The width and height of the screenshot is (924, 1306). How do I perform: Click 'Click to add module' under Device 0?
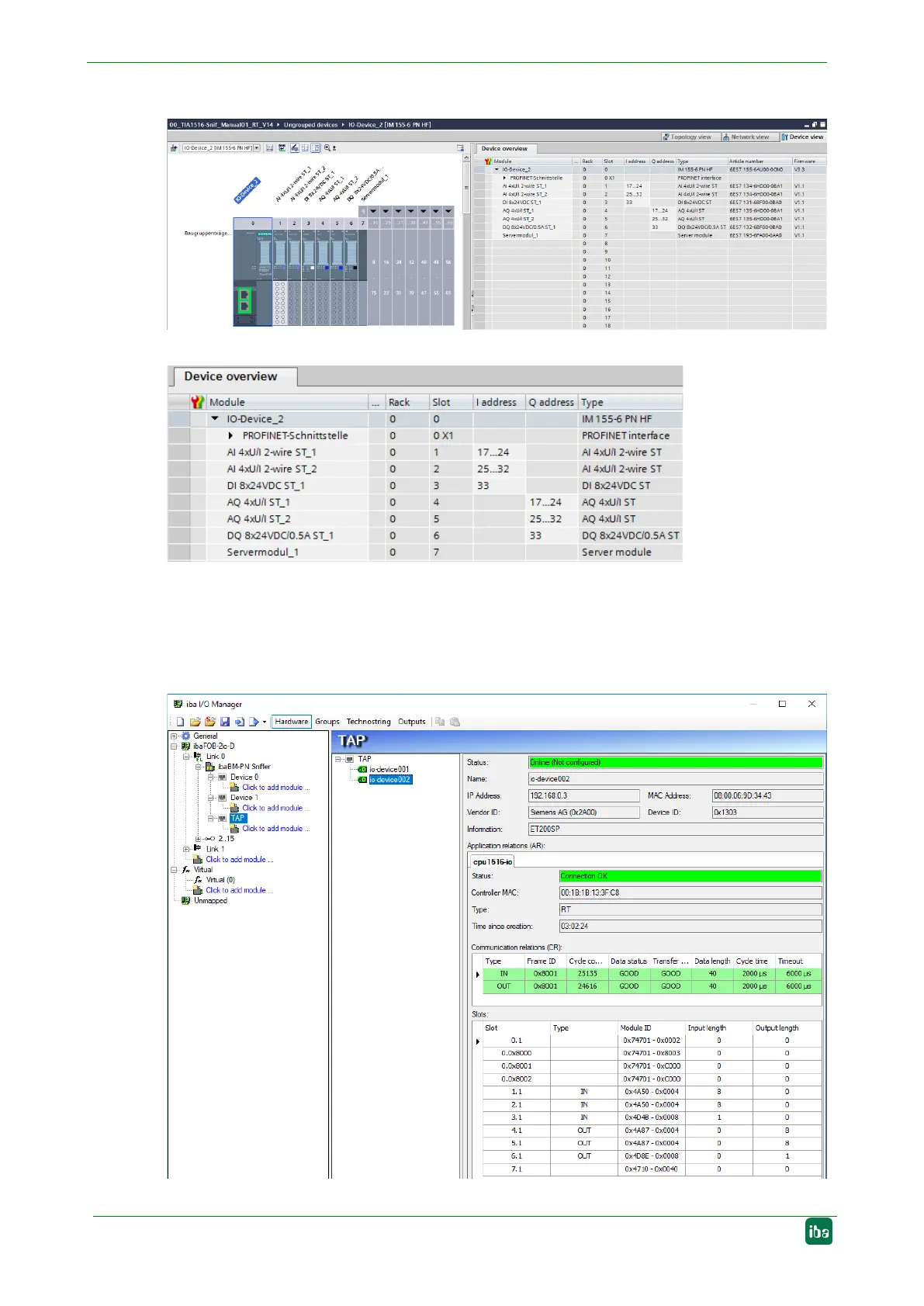(275, 788)
